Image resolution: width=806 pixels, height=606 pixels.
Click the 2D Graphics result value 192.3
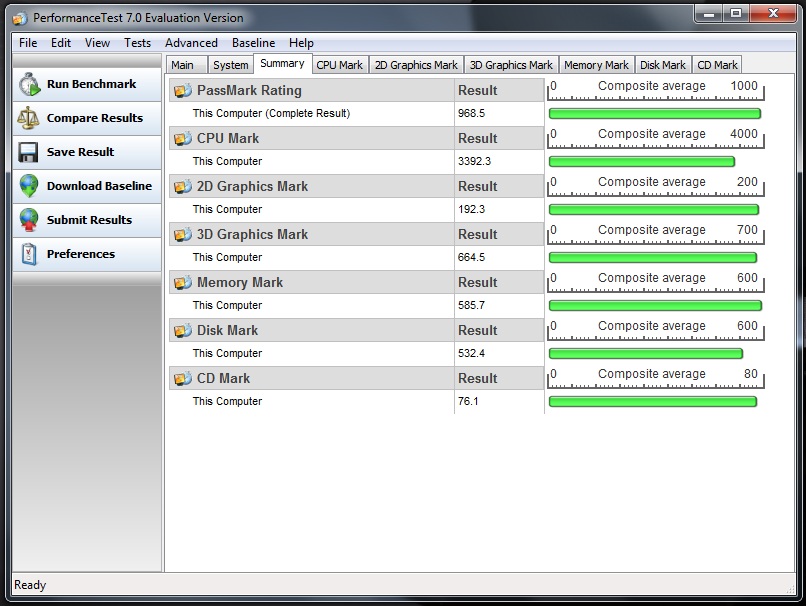point(471,209)
